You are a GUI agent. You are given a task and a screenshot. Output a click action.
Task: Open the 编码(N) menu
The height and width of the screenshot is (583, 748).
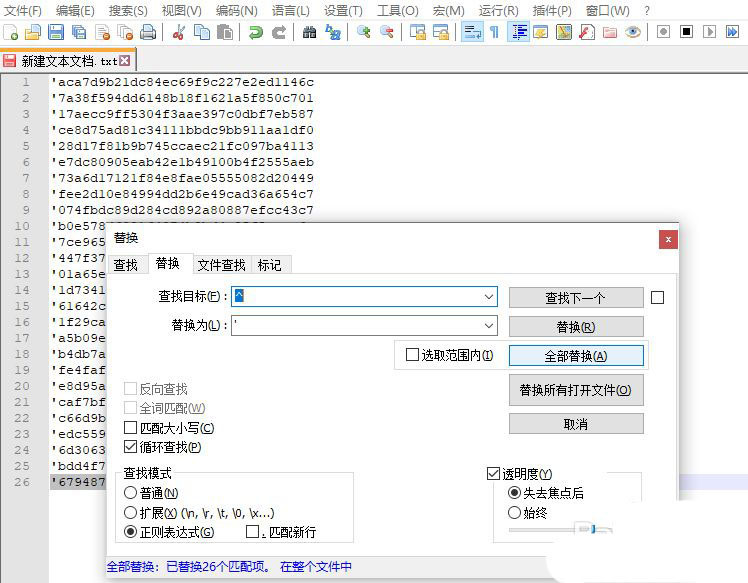tap(237, 10)
